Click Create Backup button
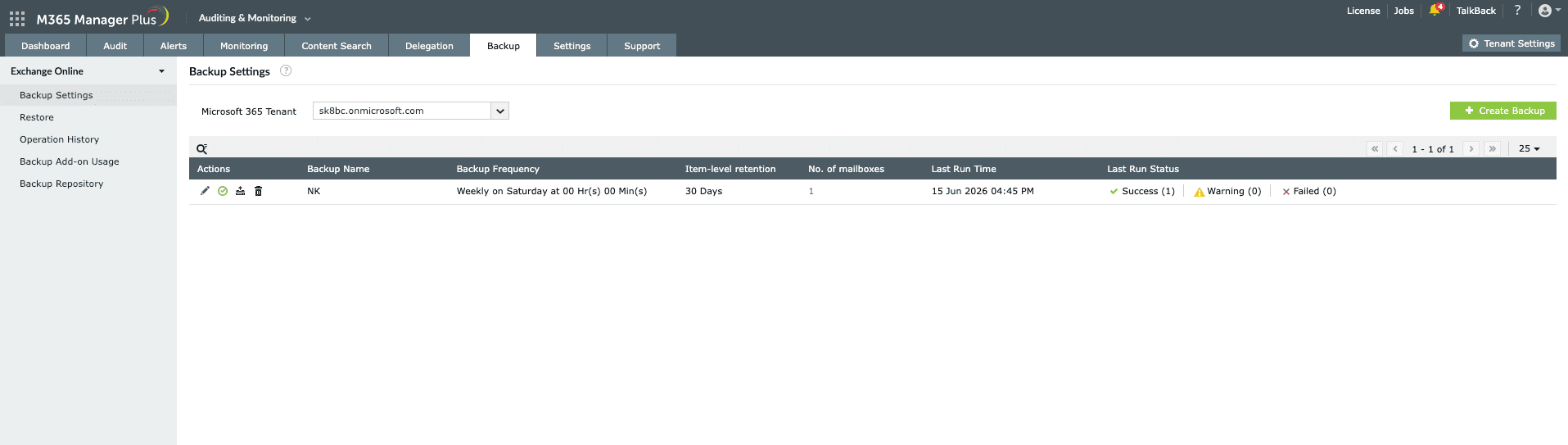Viewport: 1568px width, 445px height. click(x=1503, y=111)
